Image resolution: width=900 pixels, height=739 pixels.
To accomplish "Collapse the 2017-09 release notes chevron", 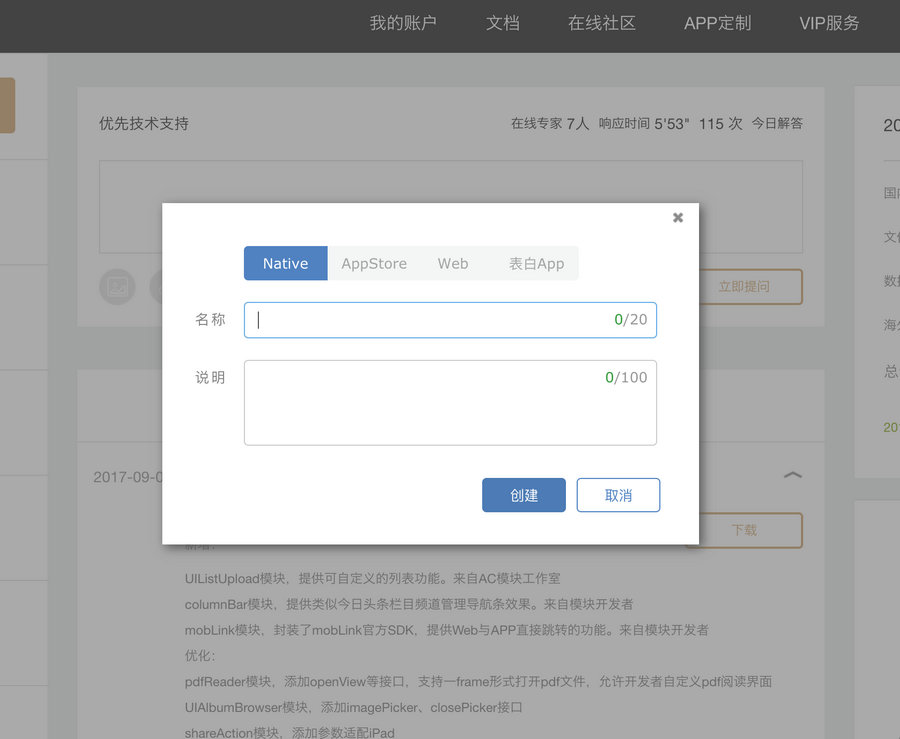I will [793, 475].
